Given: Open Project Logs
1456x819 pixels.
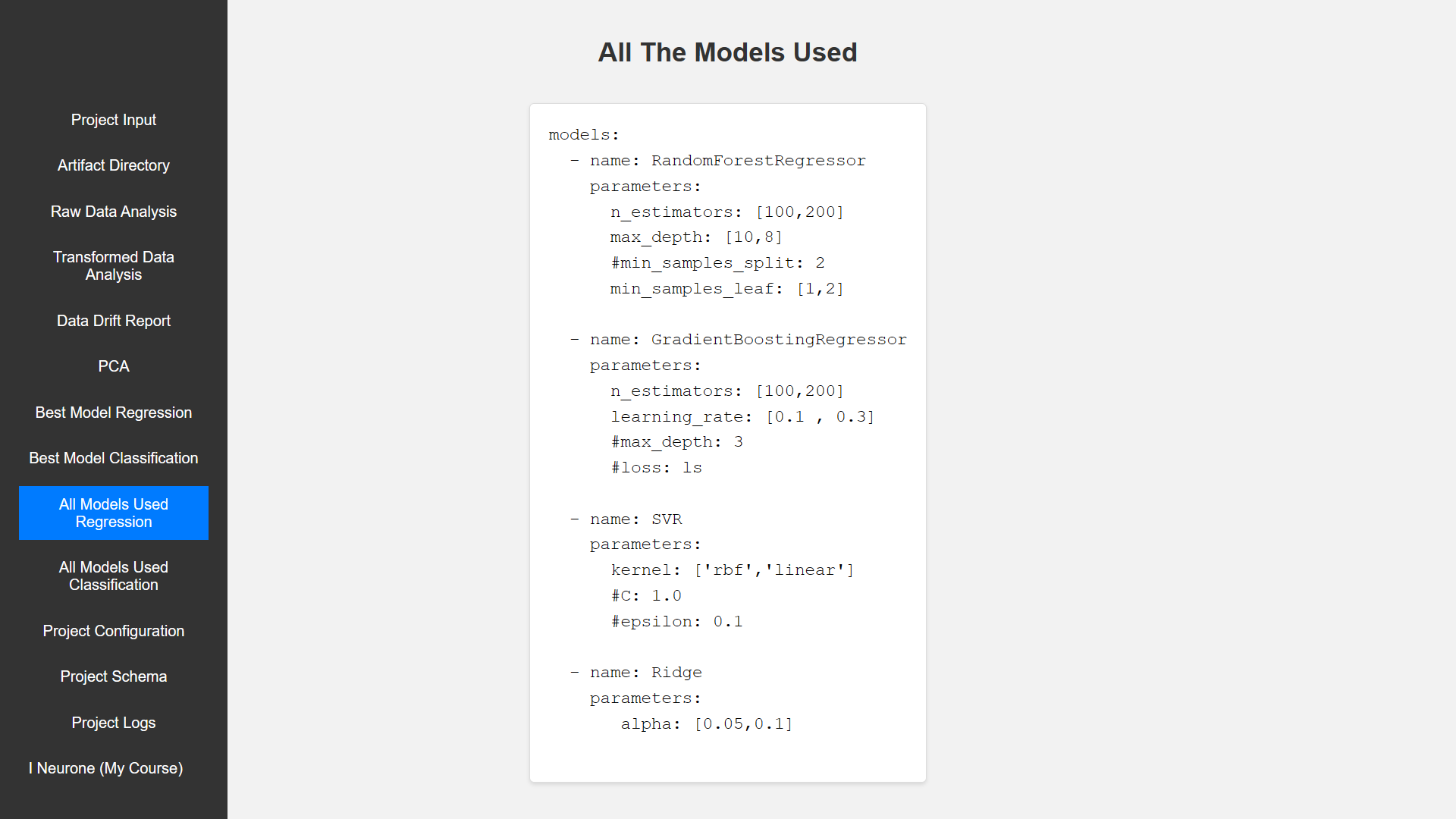Looking at the screenshot, I should click(113, 722).
